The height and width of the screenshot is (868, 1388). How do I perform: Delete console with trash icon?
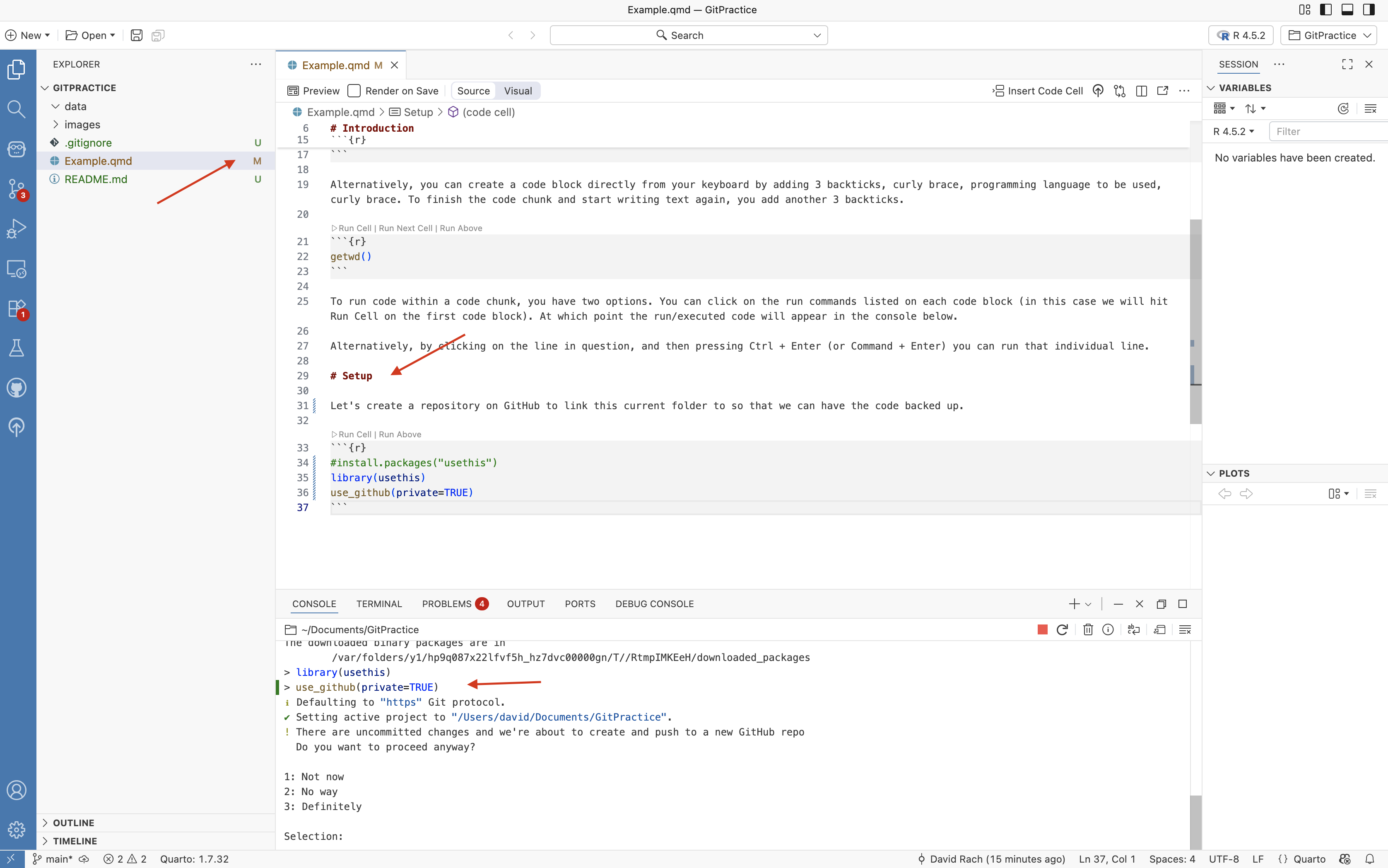pyautogui.click(x=1087, y=630)
